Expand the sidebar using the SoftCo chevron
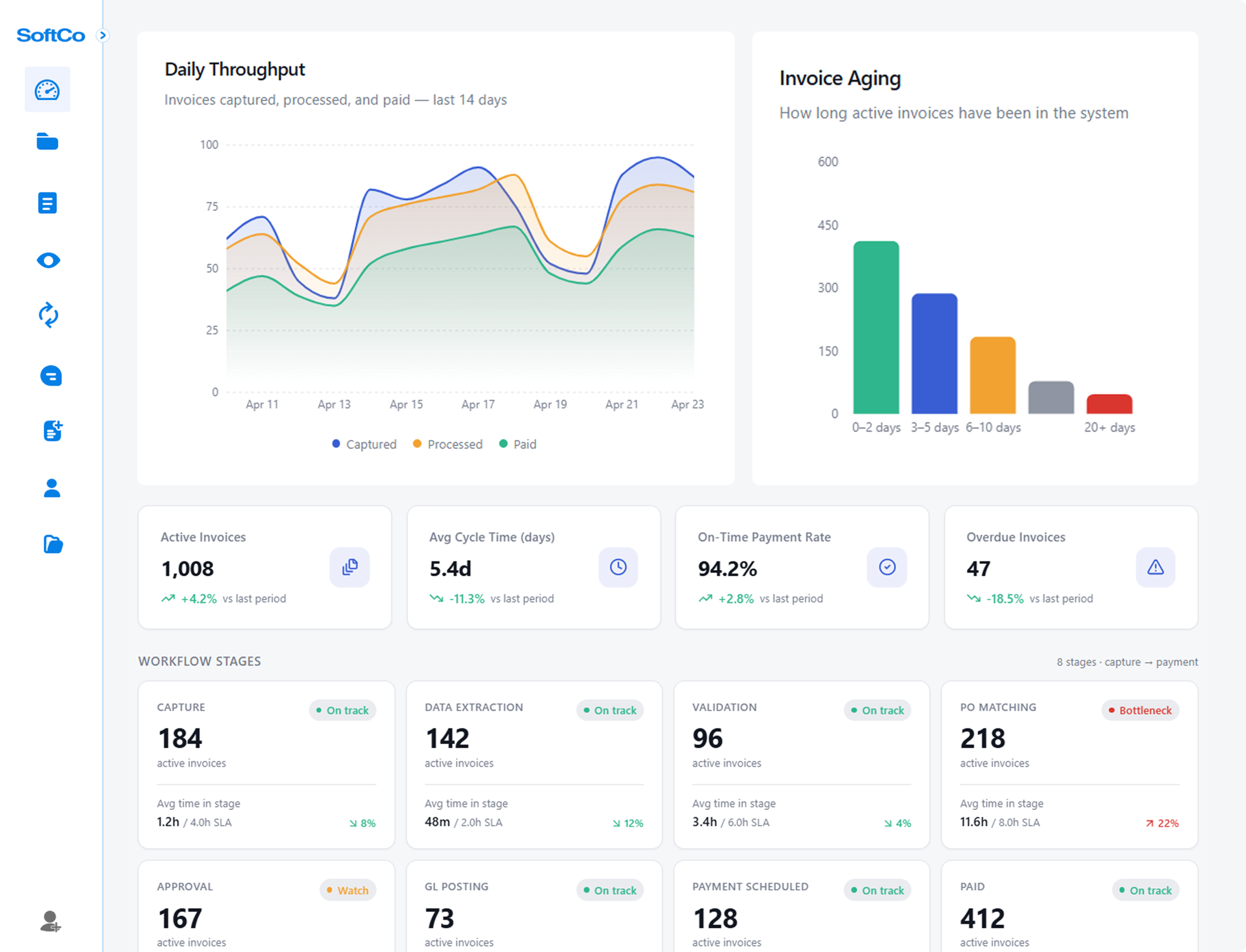The width and height of the screenshot is (1246, 952). pyautogui.click(x=103, y=35)
